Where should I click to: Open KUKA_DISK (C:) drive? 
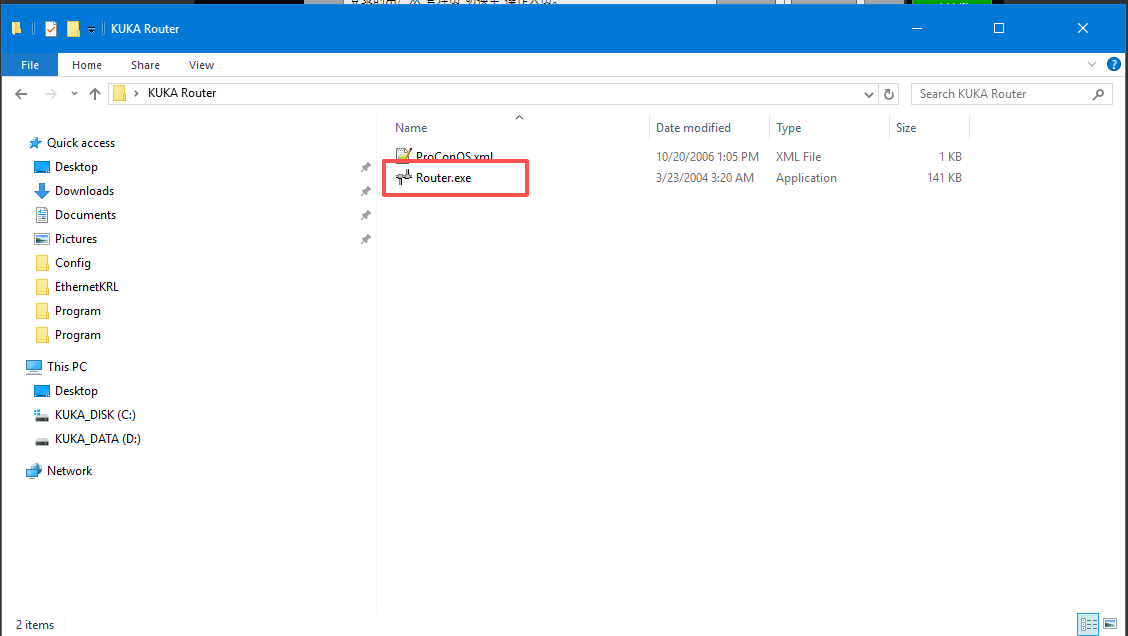coord(95,414)
